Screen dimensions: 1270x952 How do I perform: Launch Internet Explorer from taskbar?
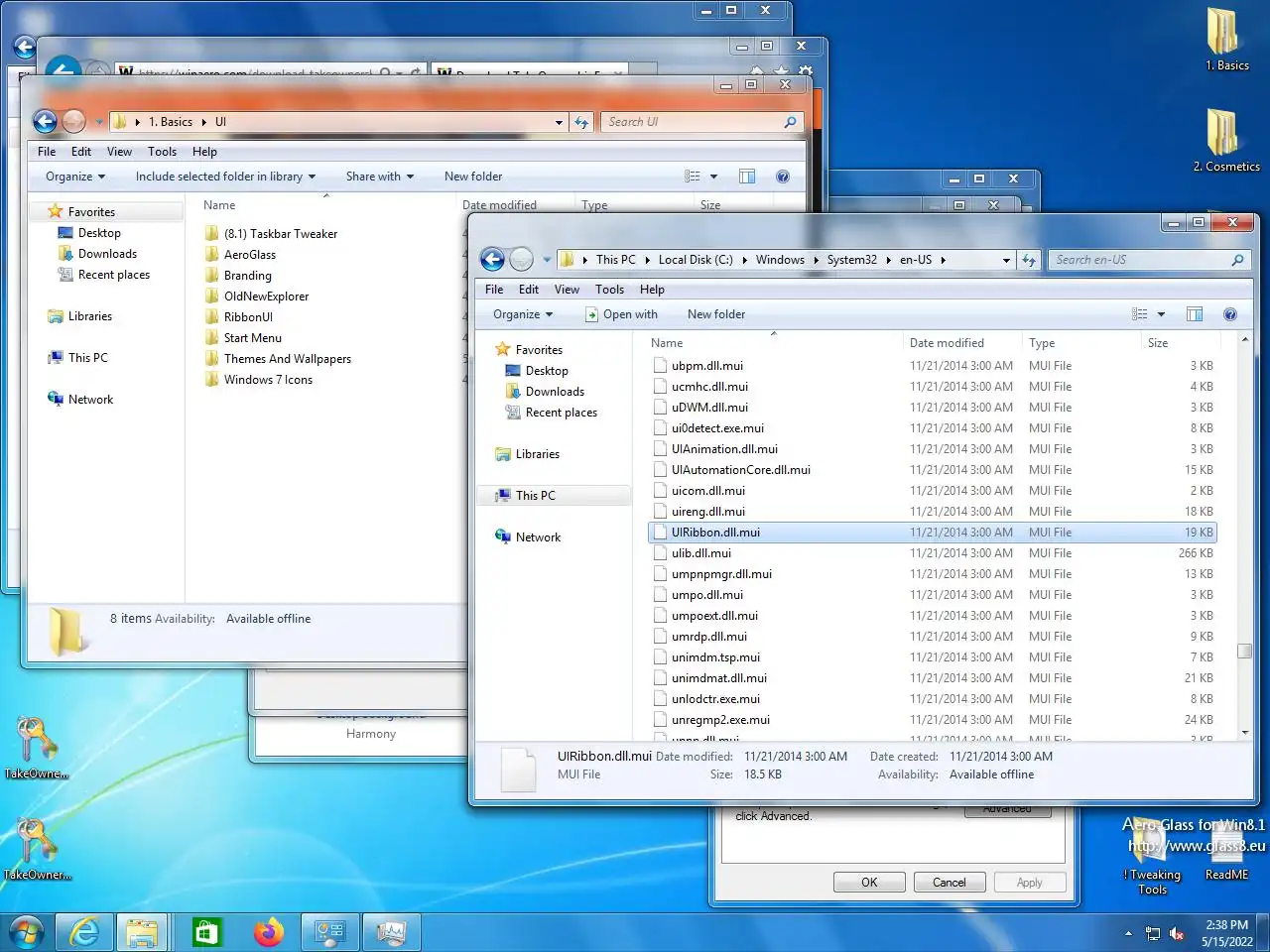point(84,932)
